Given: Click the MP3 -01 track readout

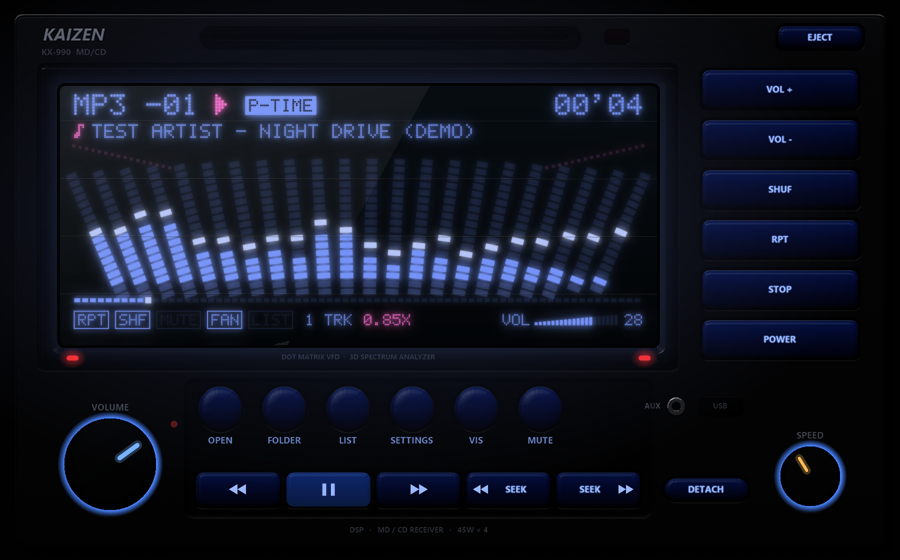Looking at the screenshot, I should 134,105.
